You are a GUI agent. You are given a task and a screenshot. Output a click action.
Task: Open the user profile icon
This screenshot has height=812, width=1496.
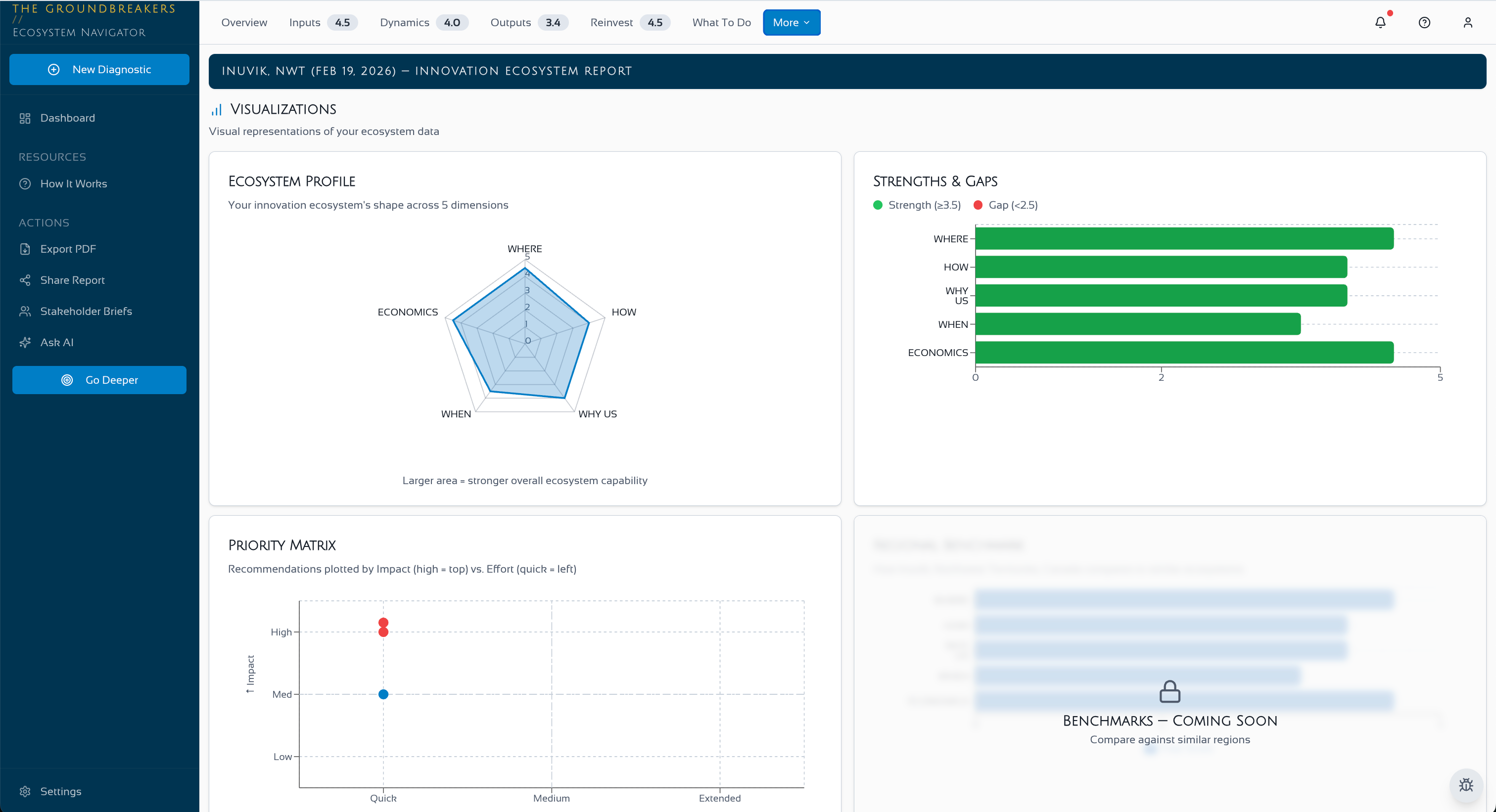(1467, 23)
